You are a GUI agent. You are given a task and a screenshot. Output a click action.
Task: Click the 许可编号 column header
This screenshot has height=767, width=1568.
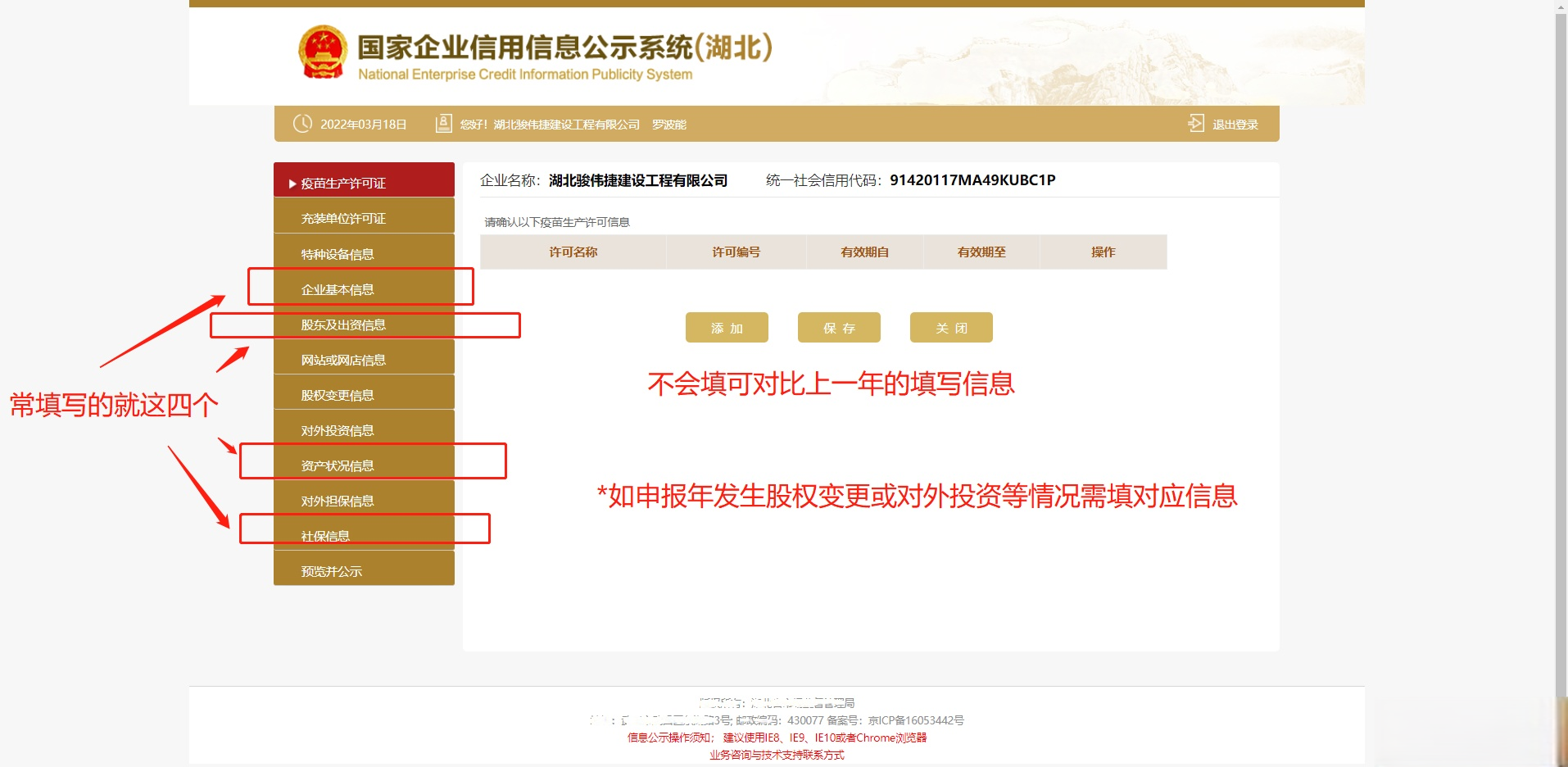[736, 252]
